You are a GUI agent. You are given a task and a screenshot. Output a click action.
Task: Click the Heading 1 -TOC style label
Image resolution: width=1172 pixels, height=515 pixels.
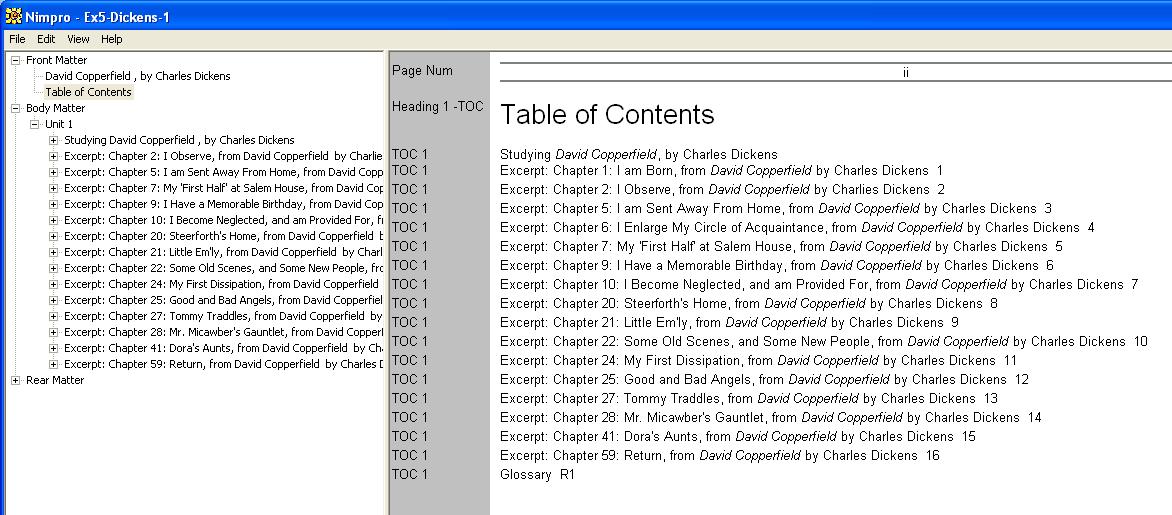[438, 107]
